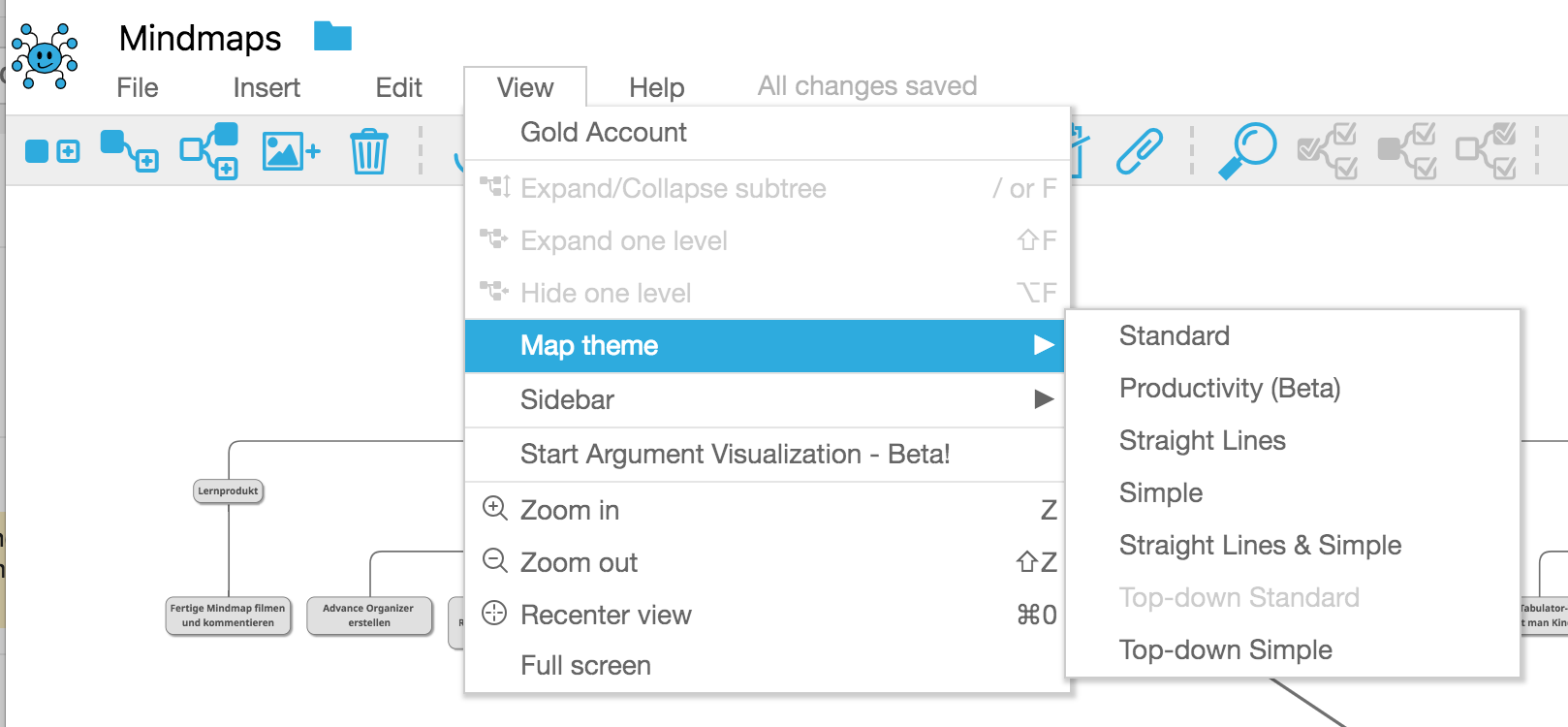Click the insert image icon in toolbar
The width and height of the screenshot is (1568, 727).
tap(291, 152)
